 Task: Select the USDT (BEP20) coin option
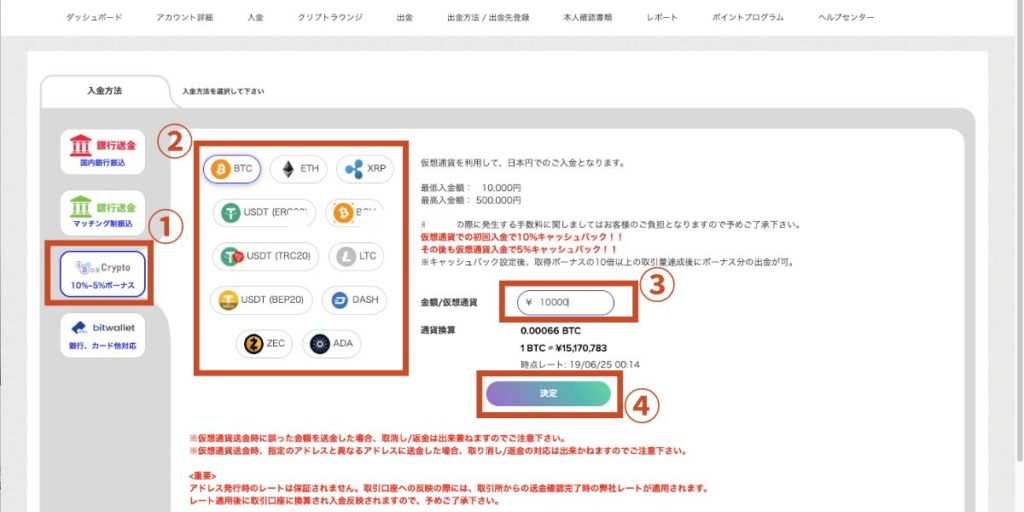261,300
